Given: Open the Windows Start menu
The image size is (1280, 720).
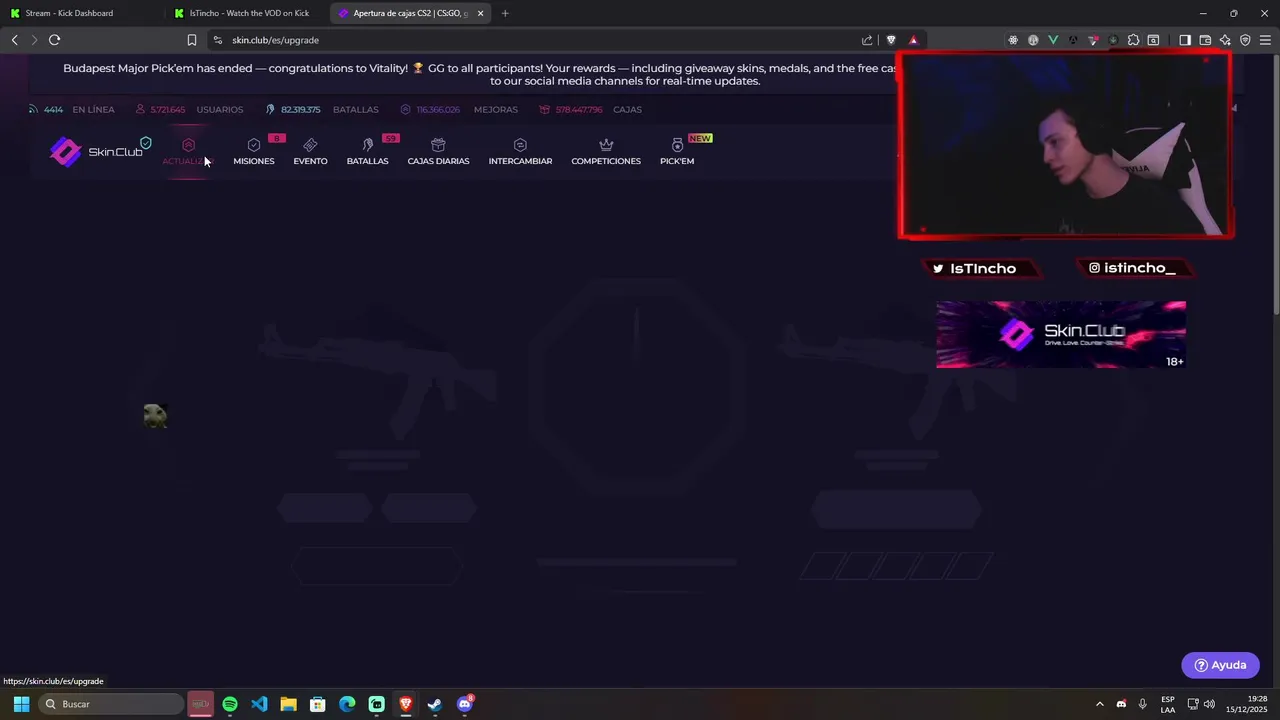Looking at the screenshot, I should coord(21,704).
